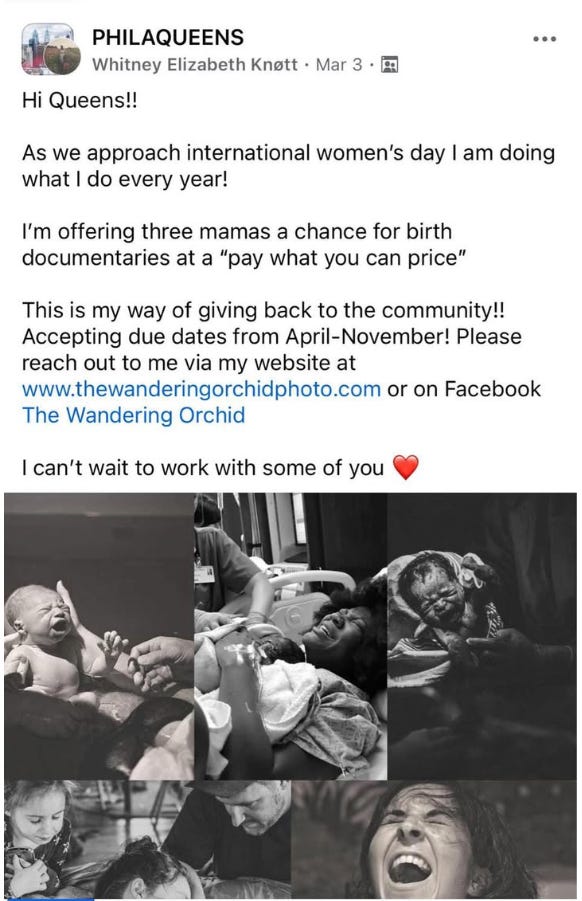Screen dimensions: 582x901
Task: Click the "Hi Queens!!" greeting text
Action: [x=80, y=100]
